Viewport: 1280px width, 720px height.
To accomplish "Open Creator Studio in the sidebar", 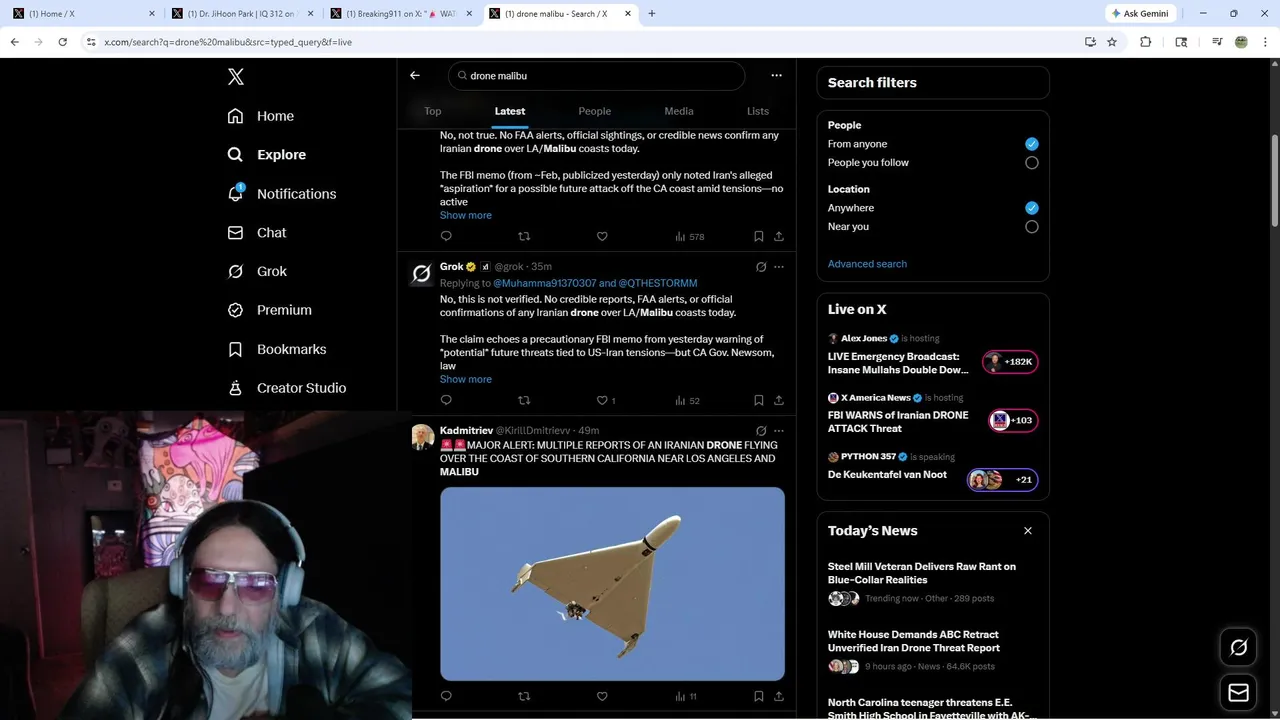I will coord(286,388).
